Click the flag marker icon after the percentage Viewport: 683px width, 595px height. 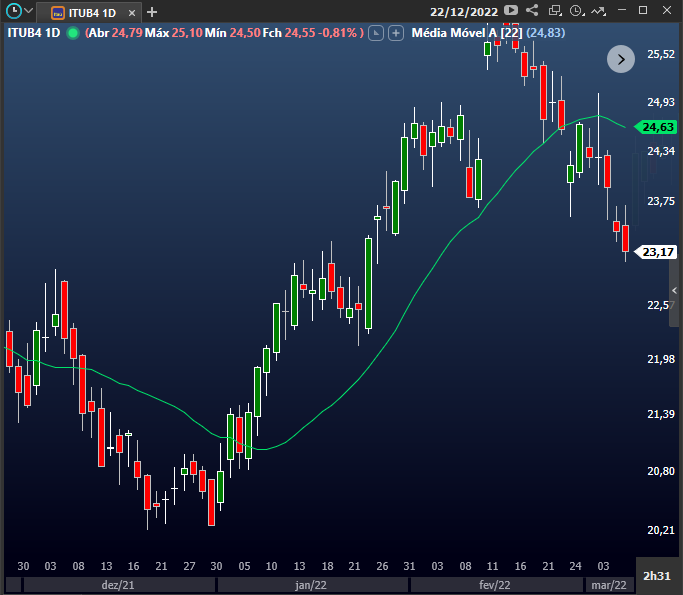(x=376, y=33)
